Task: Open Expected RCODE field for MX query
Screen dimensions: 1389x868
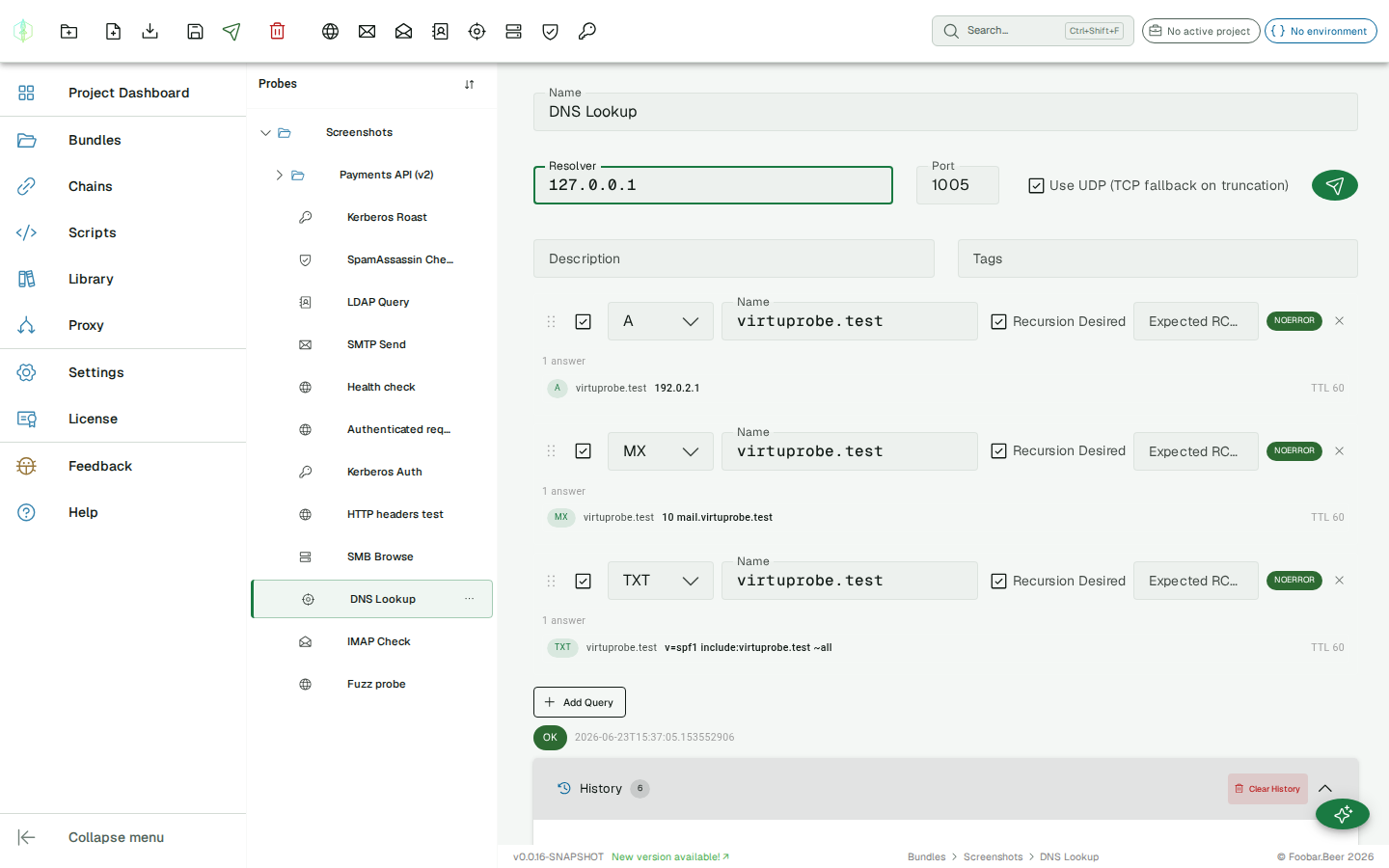Action: (x=1196, y=451)
